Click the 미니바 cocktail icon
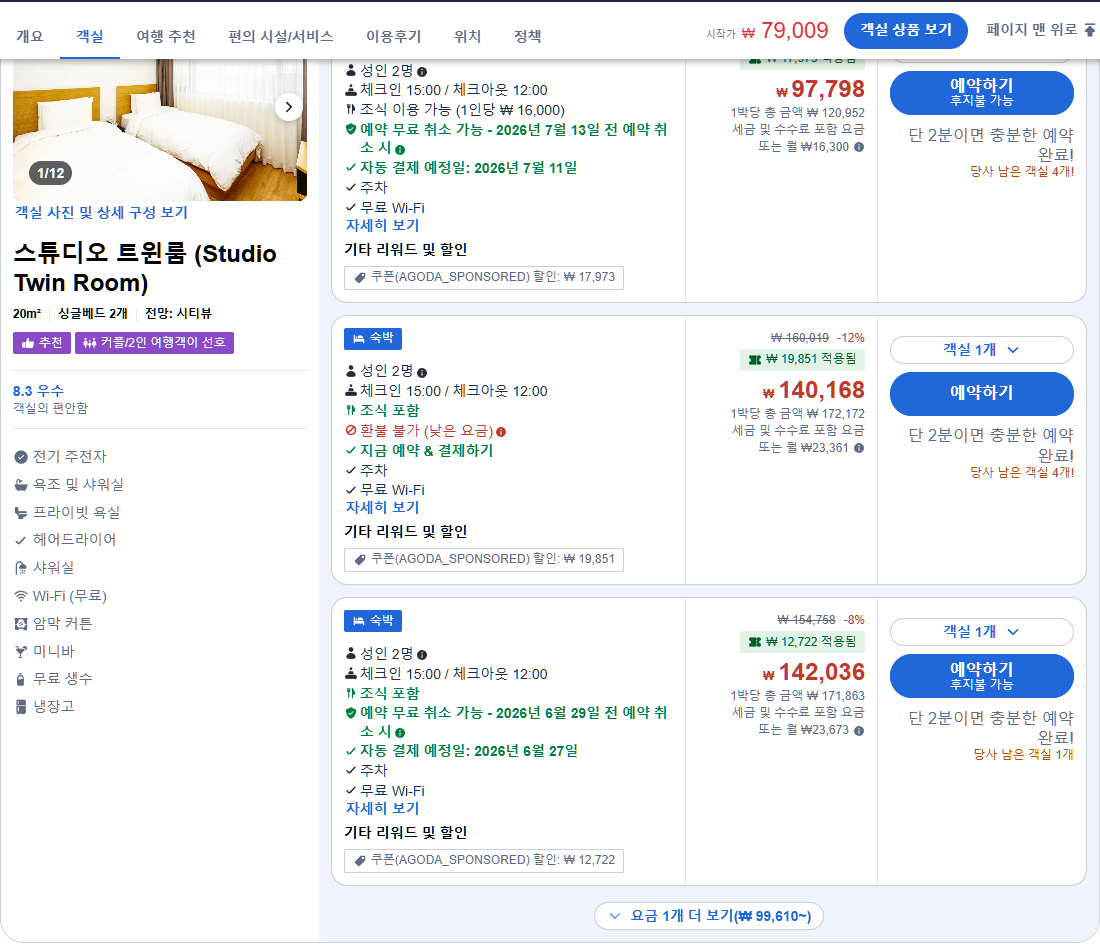 [21, 652]
